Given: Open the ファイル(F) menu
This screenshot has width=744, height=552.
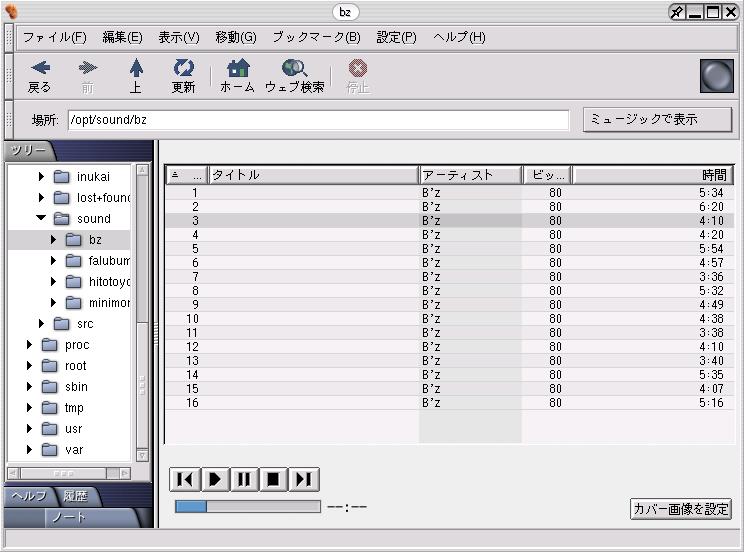Looking at the screenshot, I should point(55,37).
